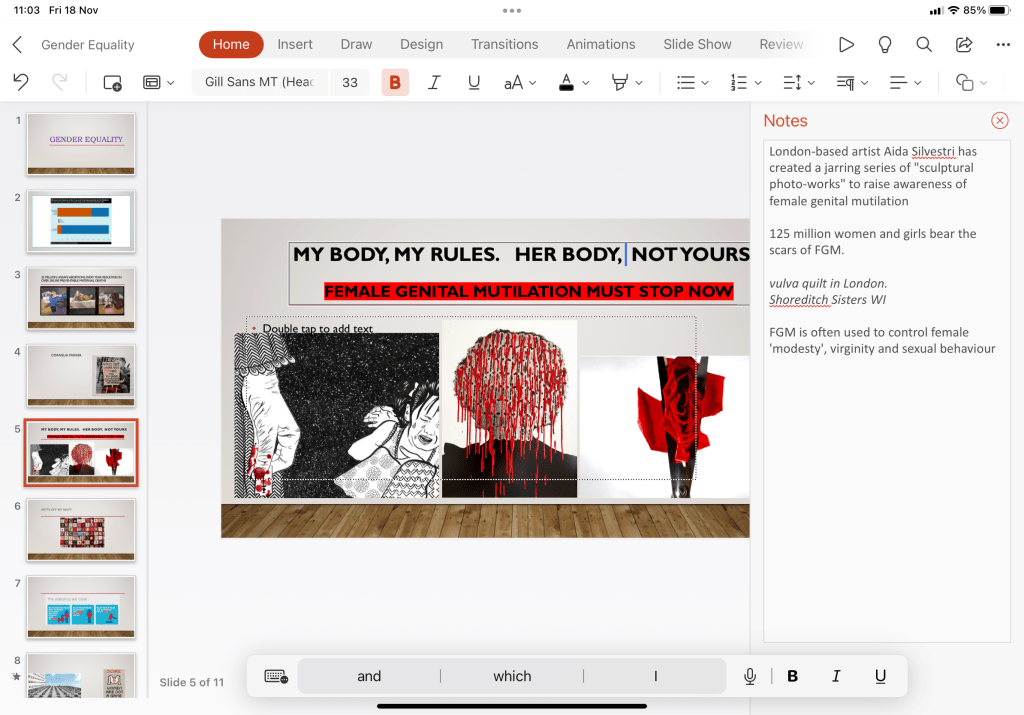Open the Tell Me lightbulb
This screenshot has width=1024, height=715.
(885, 45)
